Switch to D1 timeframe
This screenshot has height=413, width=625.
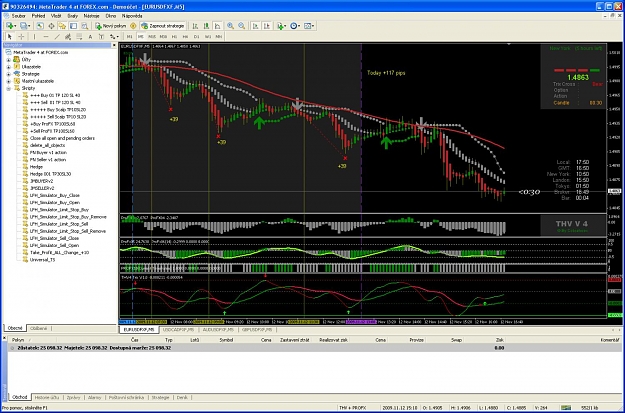tap(197, 37)
